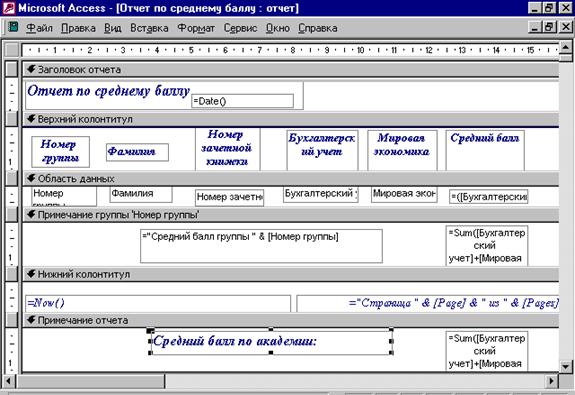Click the report selector box at ruler corner
The height and width of the screenshot is (395, 575).
pyautogui.click(x=12, y=50)
